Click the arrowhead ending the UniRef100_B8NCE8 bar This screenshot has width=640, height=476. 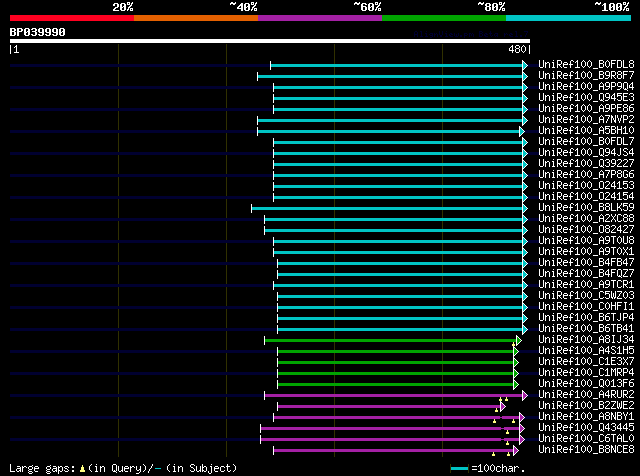point(516,451)
